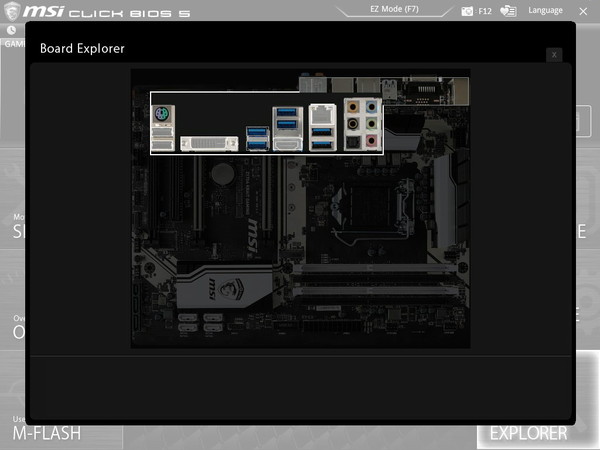The image size is (600, 450).
Task: Switch to EZ Mode (F7)
Action: [x=394, y=9]
